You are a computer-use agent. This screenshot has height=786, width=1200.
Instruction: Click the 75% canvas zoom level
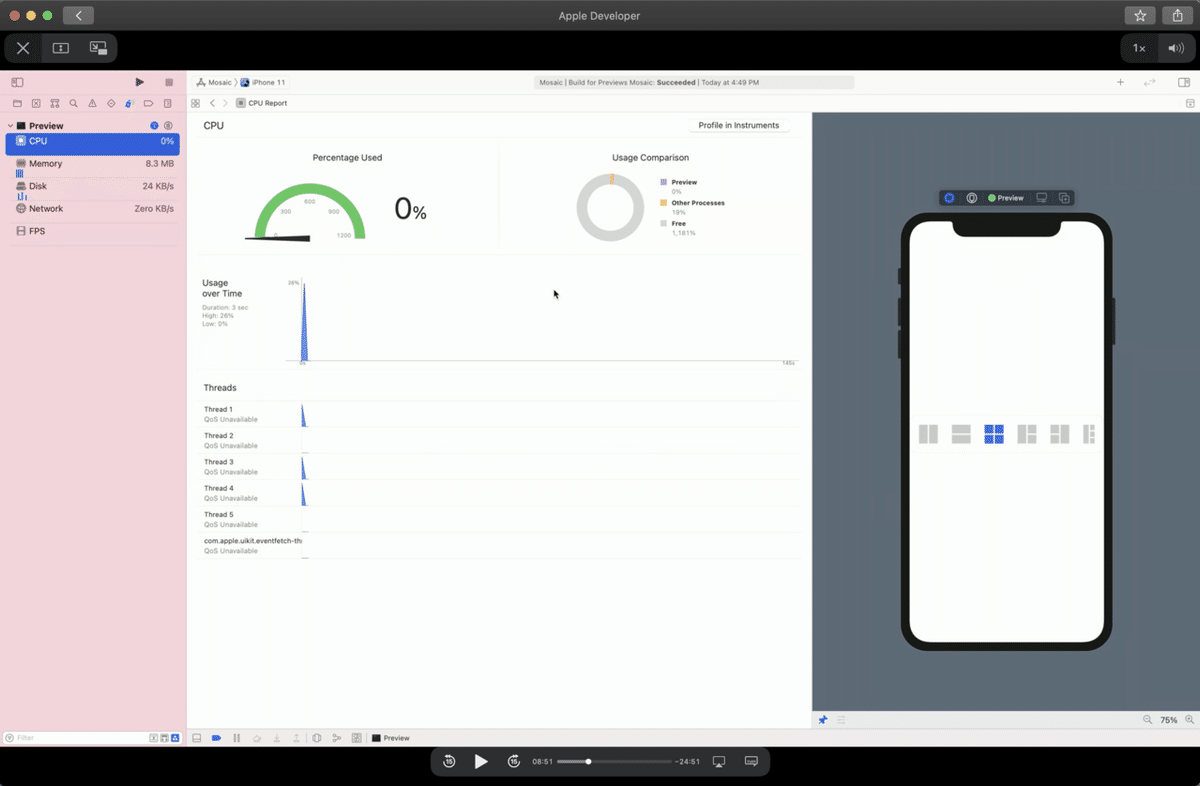coord(1169,720)
